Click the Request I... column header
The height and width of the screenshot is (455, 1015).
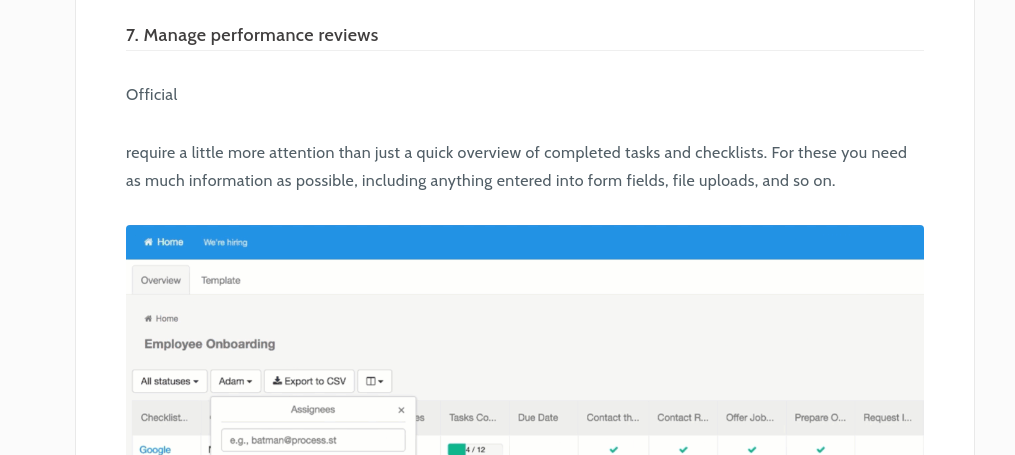(x=887, y=417)
